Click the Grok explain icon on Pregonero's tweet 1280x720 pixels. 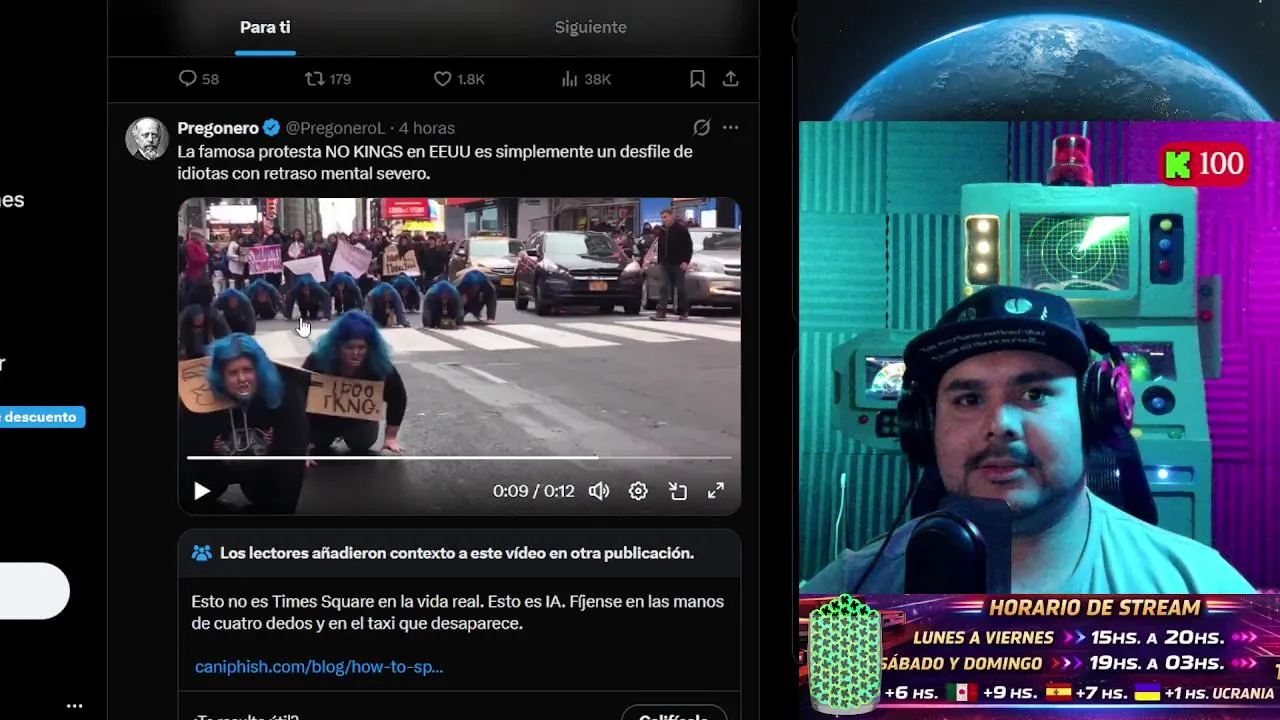coord(702,128)
